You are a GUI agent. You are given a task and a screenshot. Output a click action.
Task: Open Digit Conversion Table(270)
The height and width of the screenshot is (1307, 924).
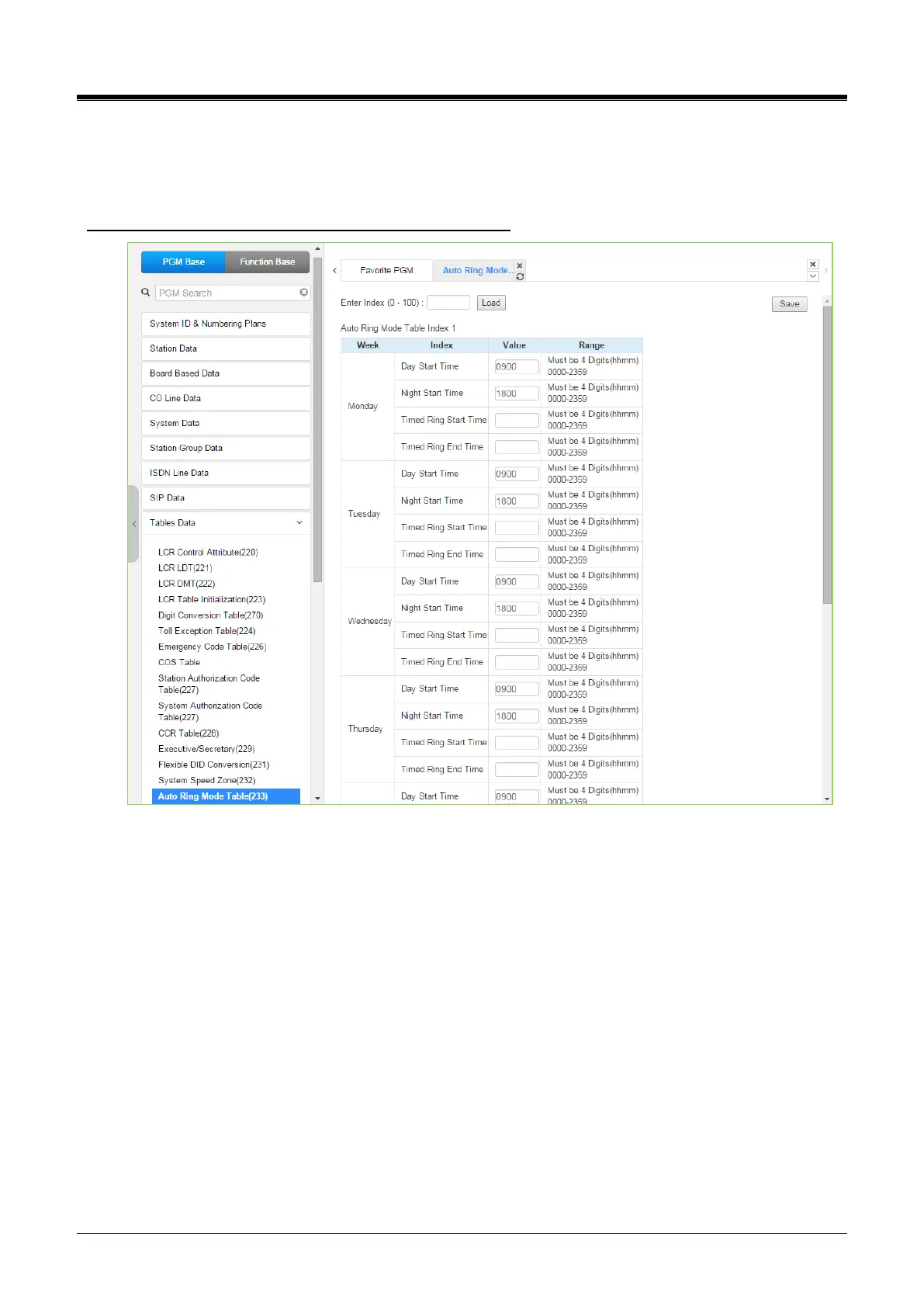click(x=211, y=615)
